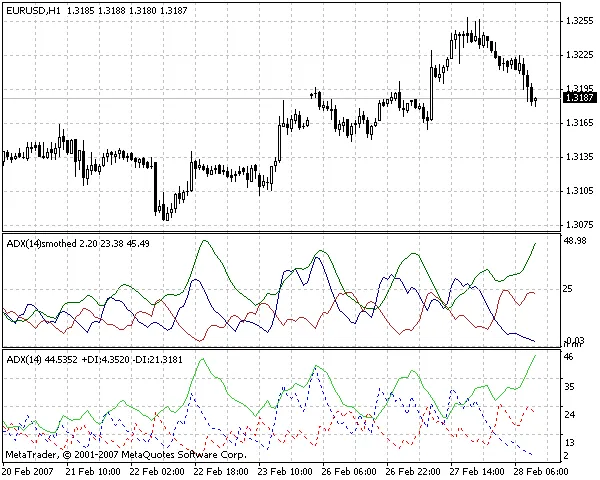Click the 35 value on lower ADX scale

point(568,385)
